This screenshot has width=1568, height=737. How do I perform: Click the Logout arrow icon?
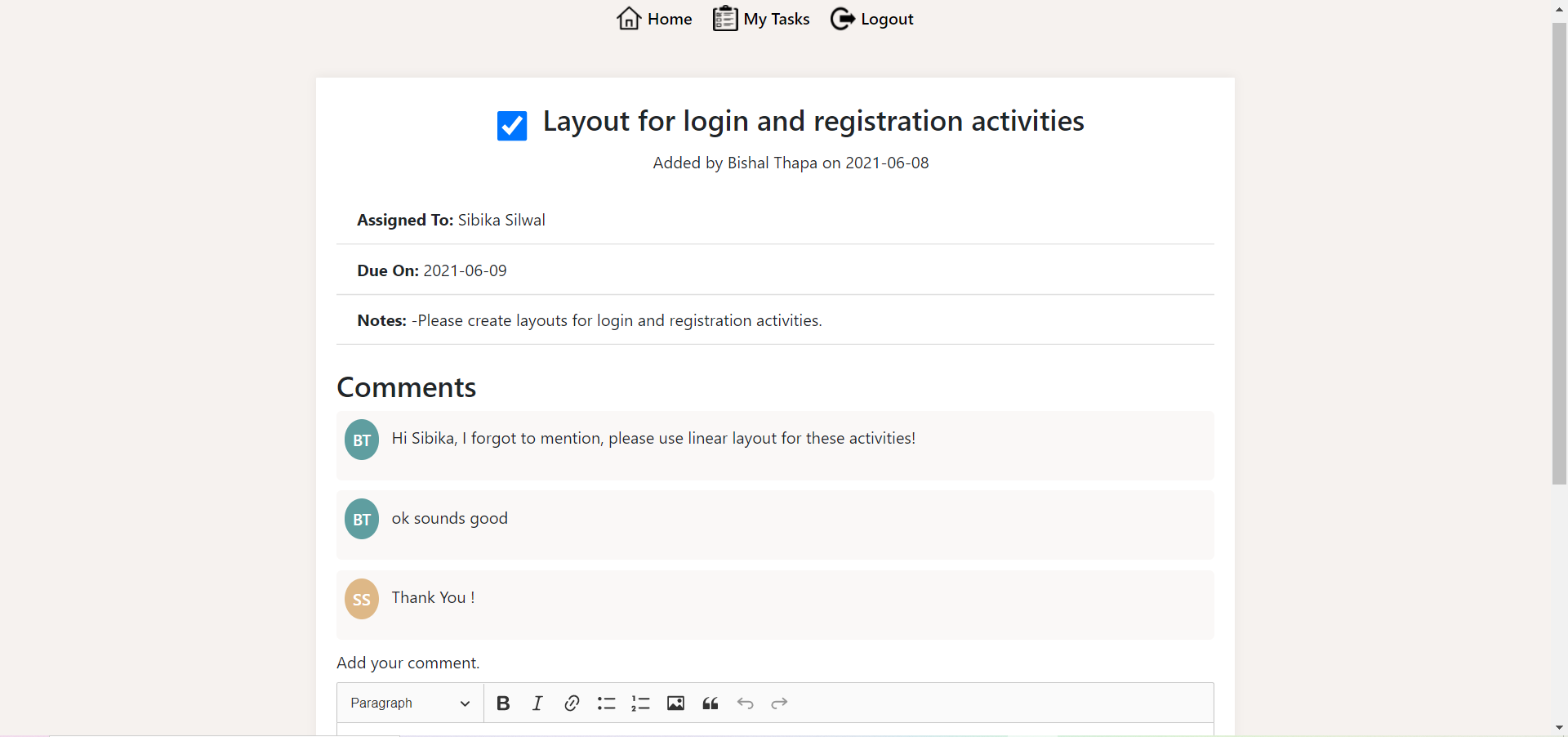point(843,19)
